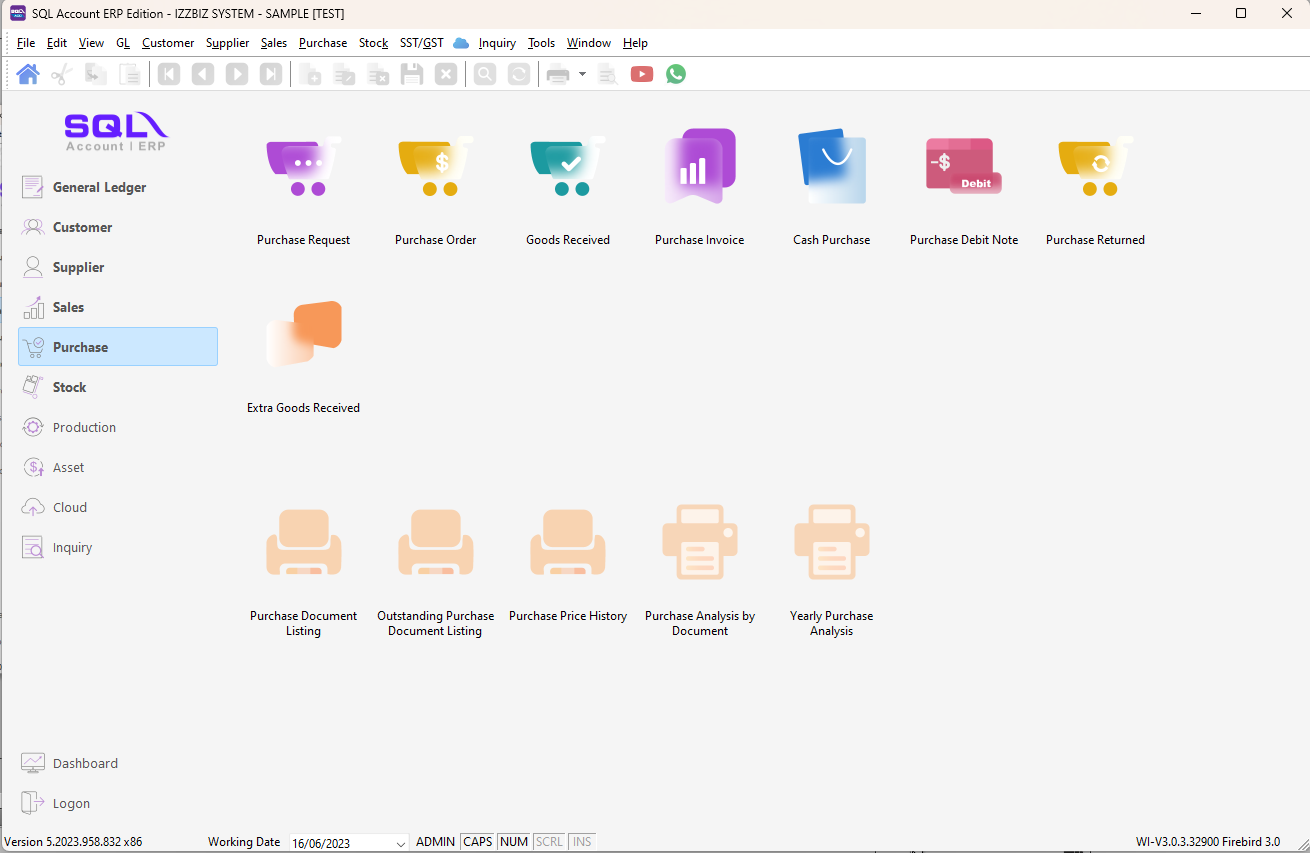Open the Window menu

coord(589,43)
